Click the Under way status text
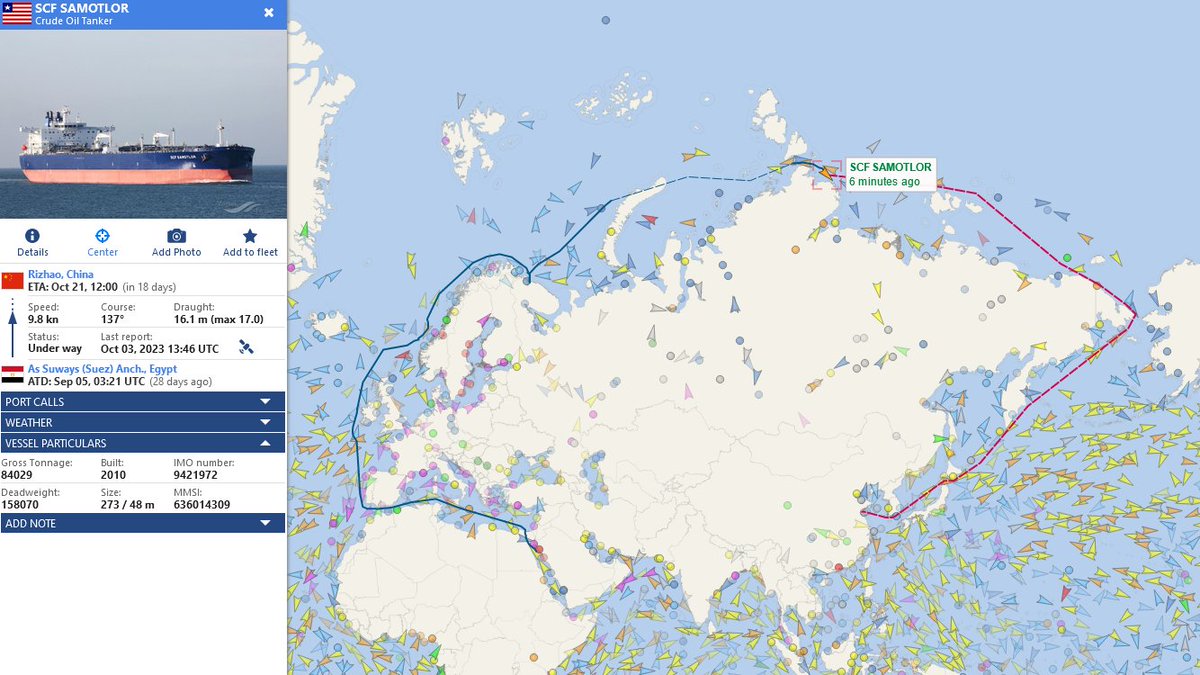This screenshot has width=1200, height=675. pos(55,349)
